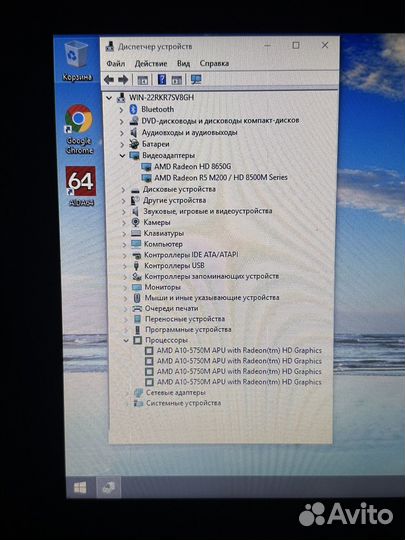Click the Back arrow toolbar icon
Screen dimensions: 405x540
(x=109, y=80)
